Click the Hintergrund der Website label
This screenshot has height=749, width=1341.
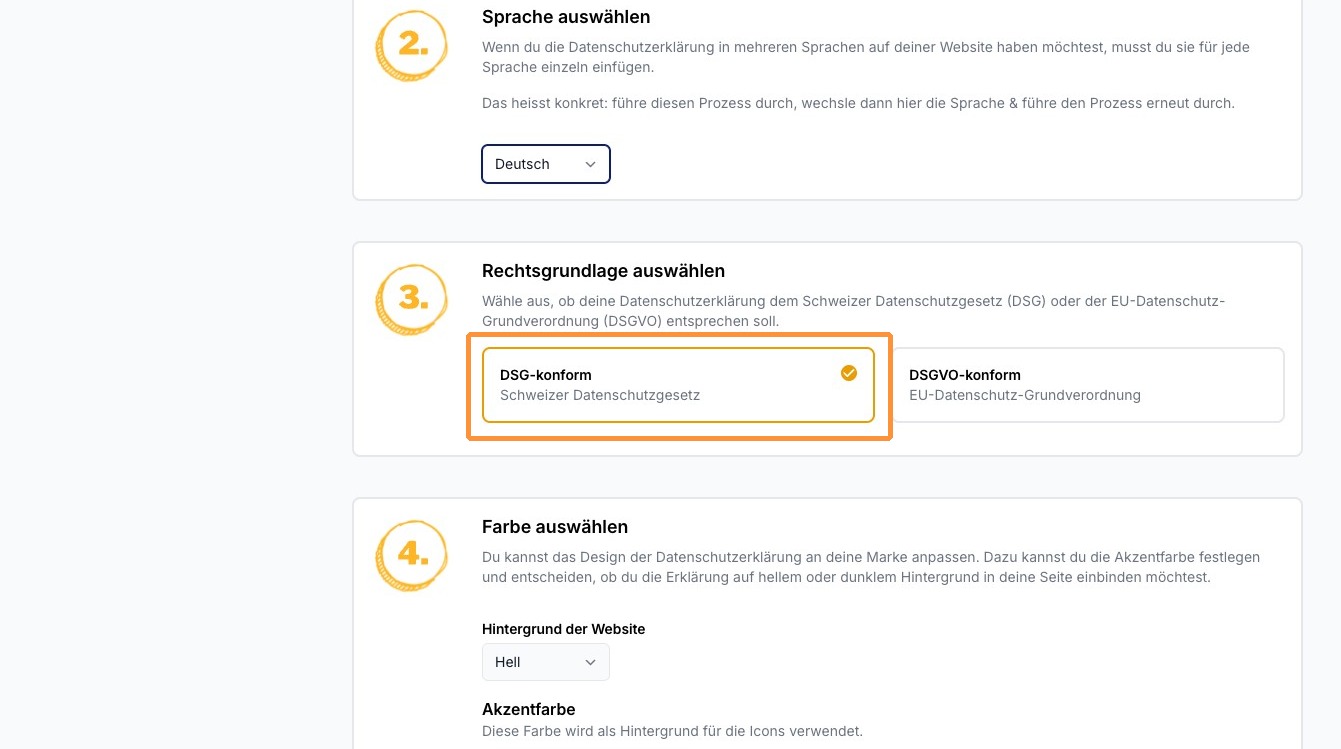[x=563, y=629]
